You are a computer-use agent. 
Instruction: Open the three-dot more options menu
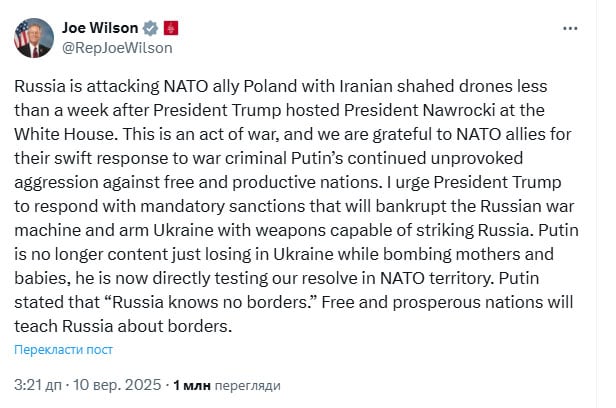(570, 28)
